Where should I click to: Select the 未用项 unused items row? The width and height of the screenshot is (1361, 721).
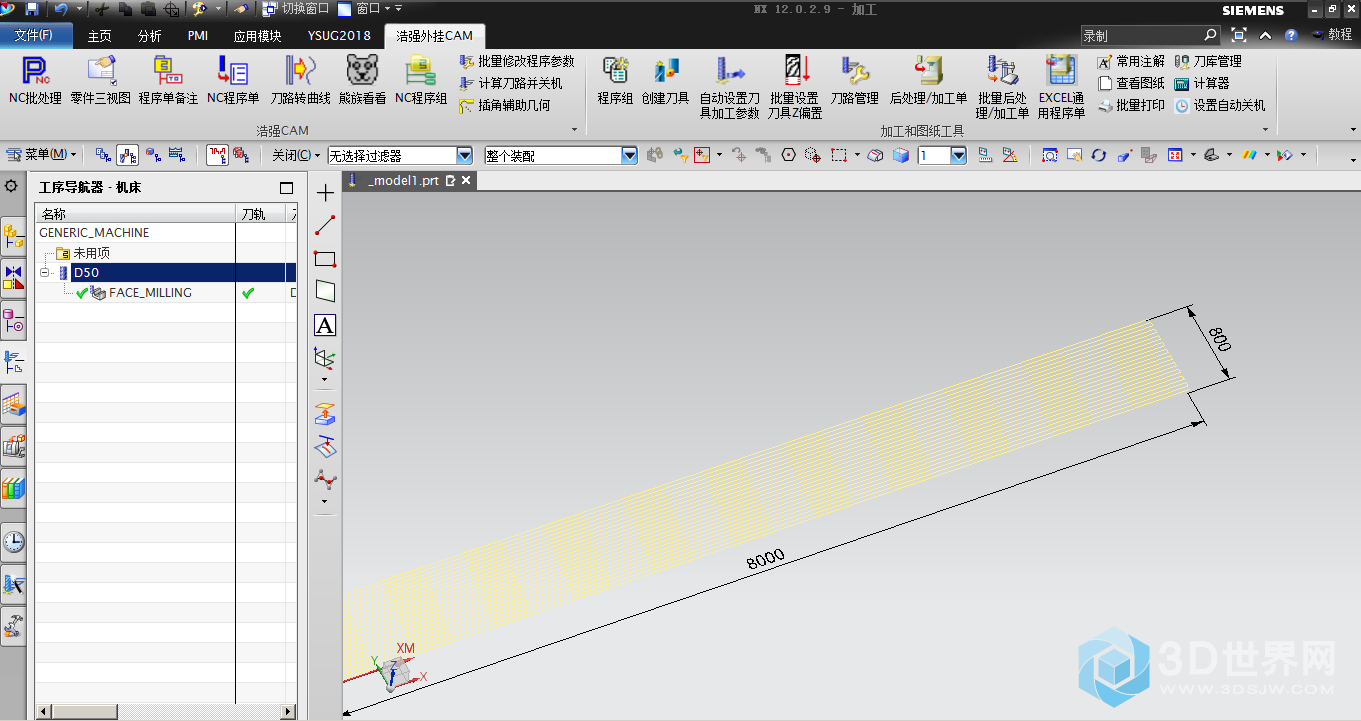pyautogui.click(x=90, y=253)
